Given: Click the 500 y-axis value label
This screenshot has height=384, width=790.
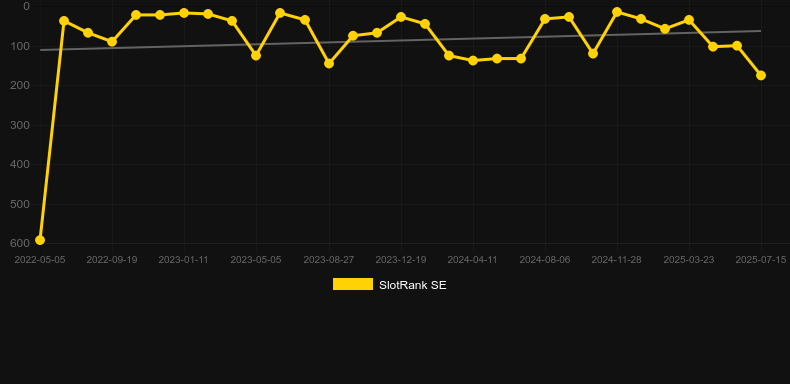Looking at the screenshot, I should [x=20, y=204].
